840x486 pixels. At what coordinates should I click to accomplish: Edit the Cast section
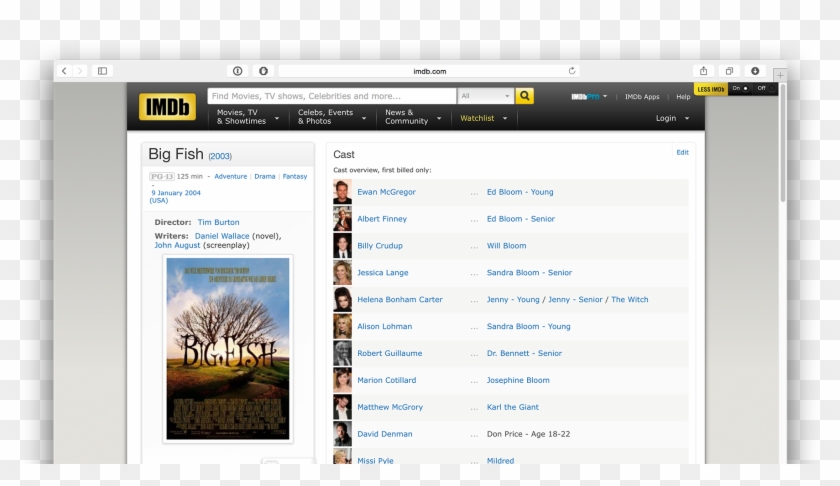(682, 152)
